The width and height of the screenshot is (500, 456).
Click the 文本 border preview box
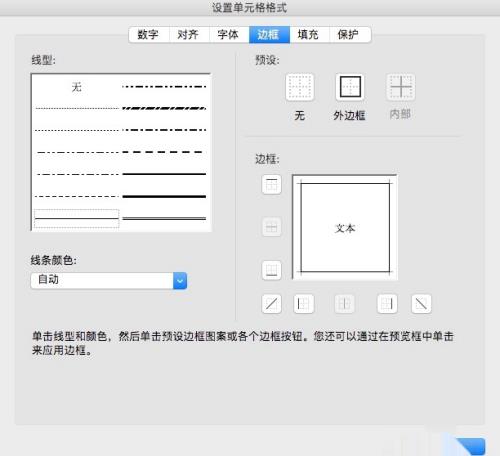(x=345, y=228)
